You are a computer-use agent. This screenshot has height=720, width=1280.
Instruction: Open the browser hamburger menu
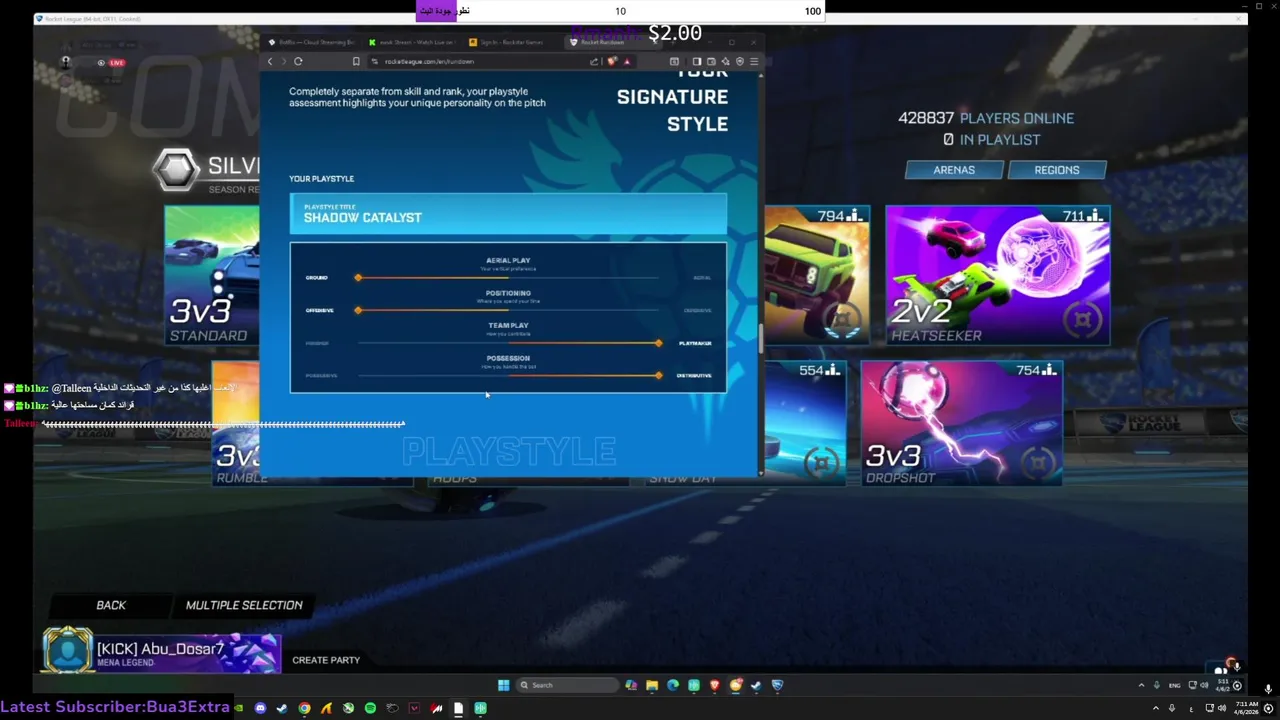(x=754, y=61)
